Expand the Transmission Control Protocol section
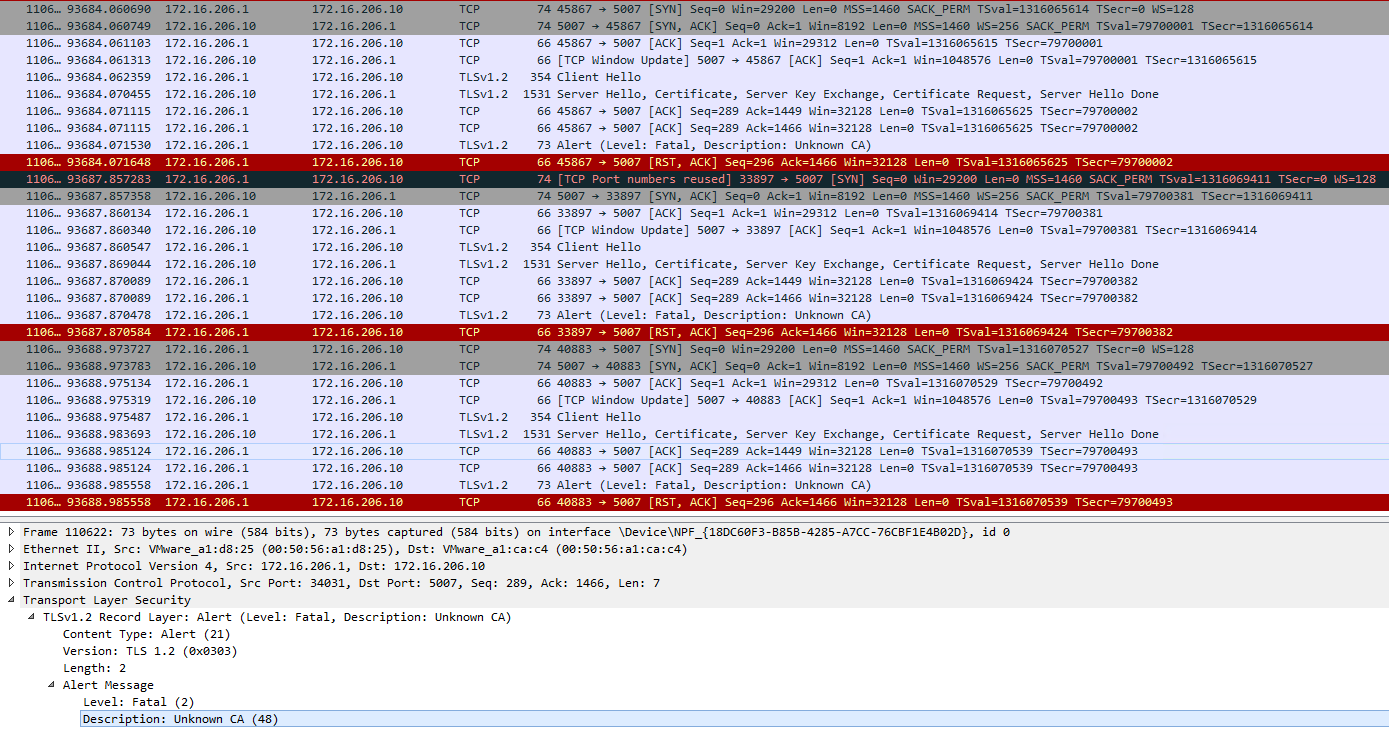This screenshot has width=1389, height=742. click(12, 583)
